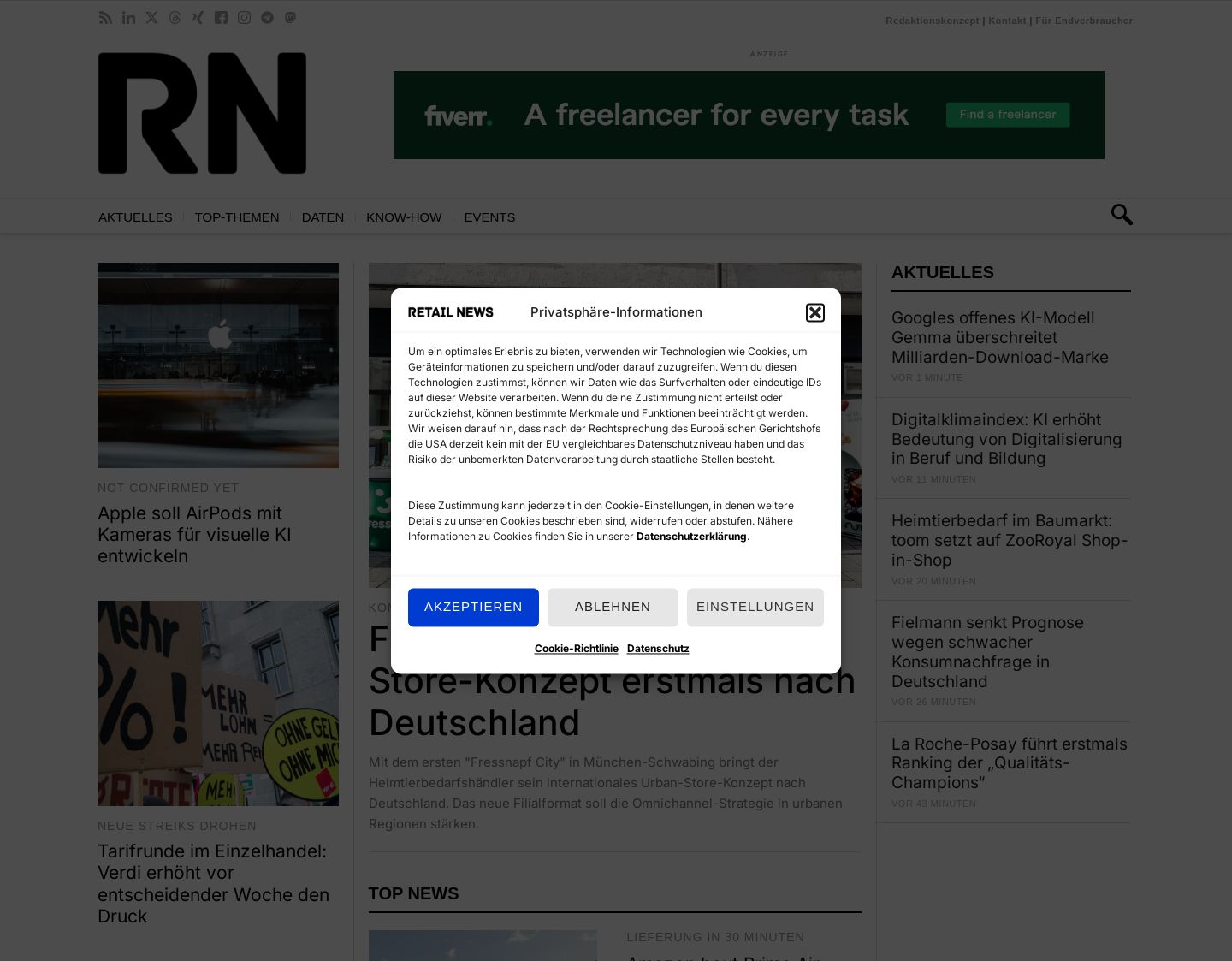1232x961 pixels.
Task: Close the privacy dialog with X icon
Action: tap(815, 313)
